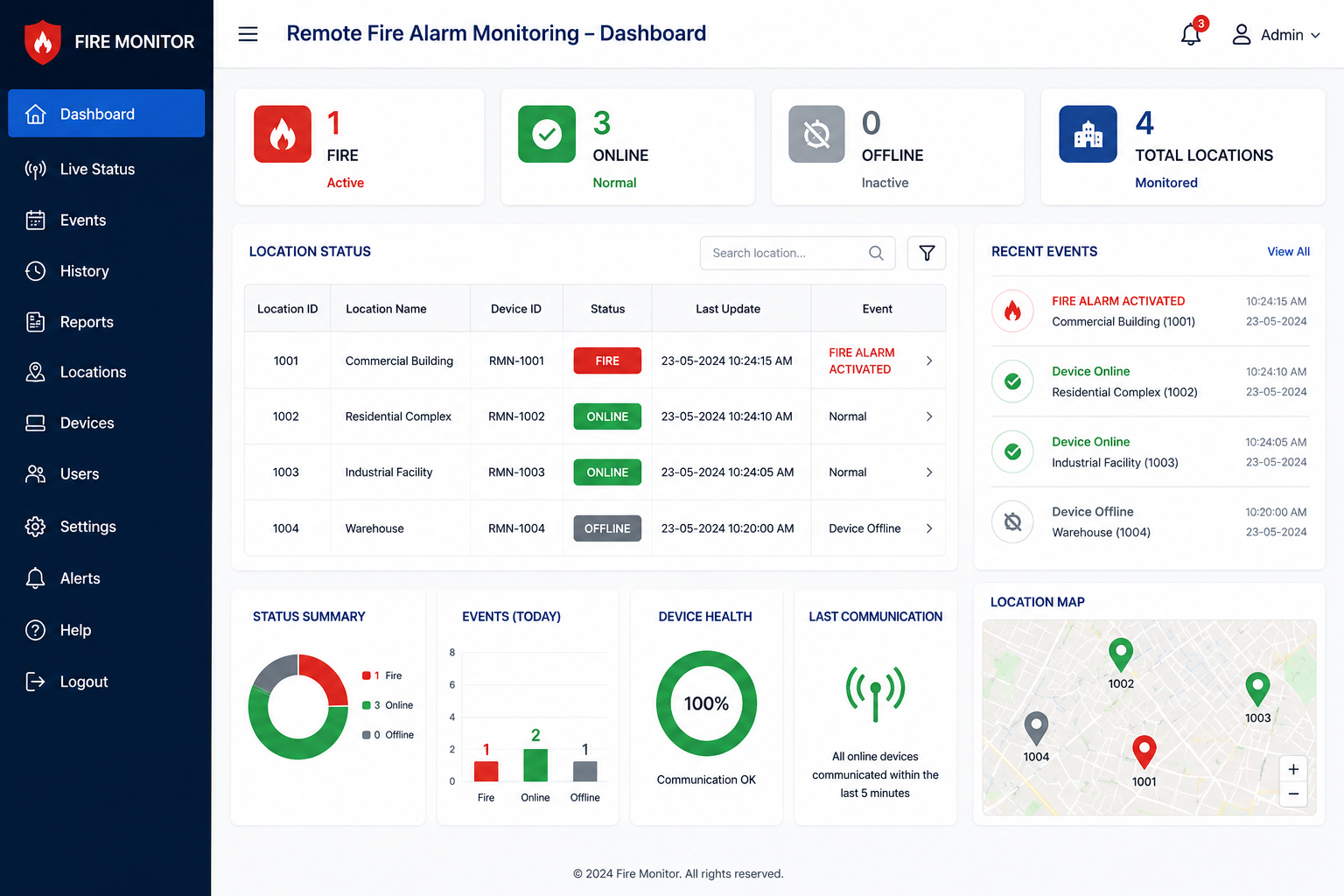Open notifications bell with badge

click(1193, 32)
